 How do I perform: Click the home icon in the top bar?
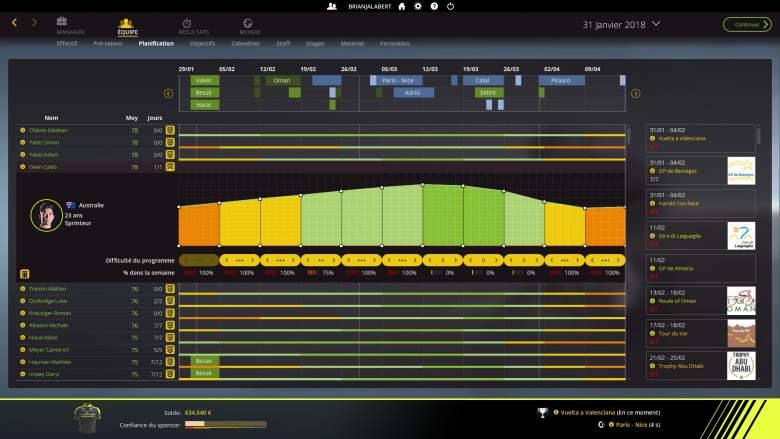pos(402,6)
